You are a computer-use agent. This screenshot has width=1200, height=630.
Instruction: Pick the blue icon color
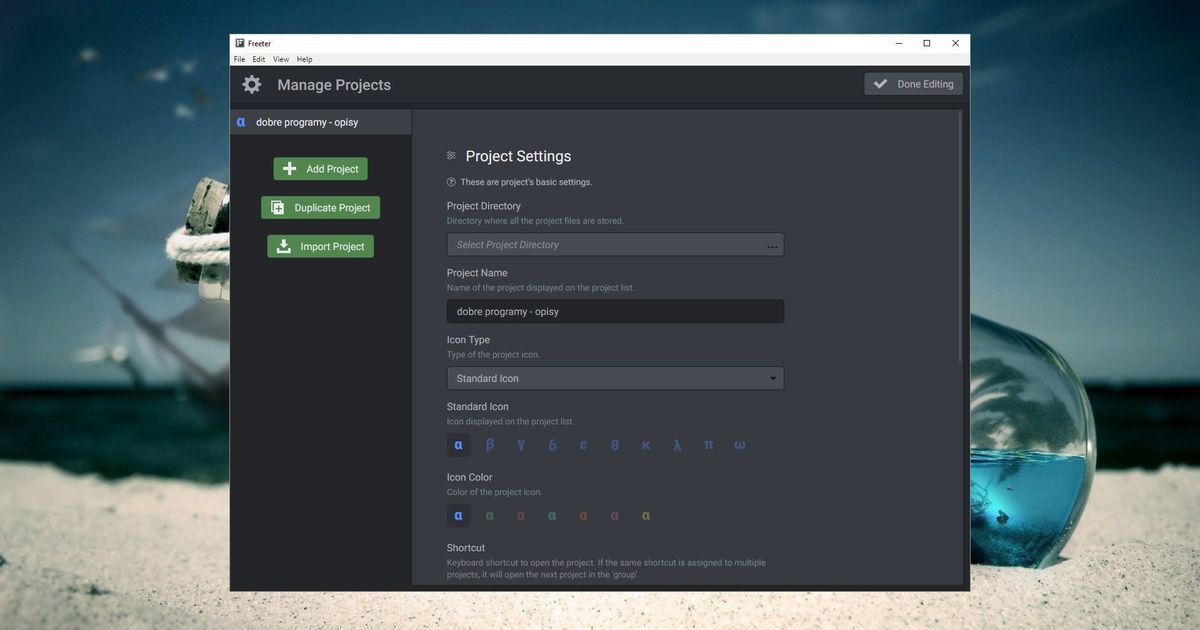pos(458,516)
